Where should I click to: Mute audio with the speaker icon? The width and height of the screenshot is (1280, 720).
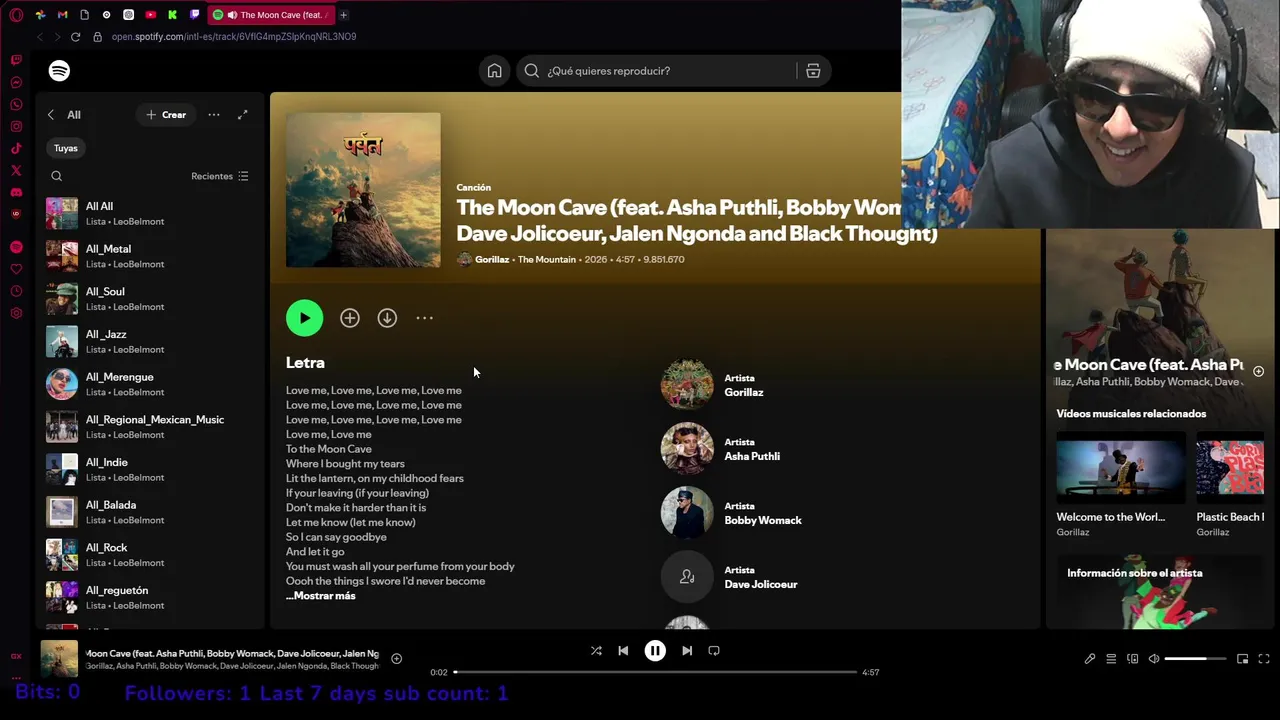click(x=1153, y=659)
